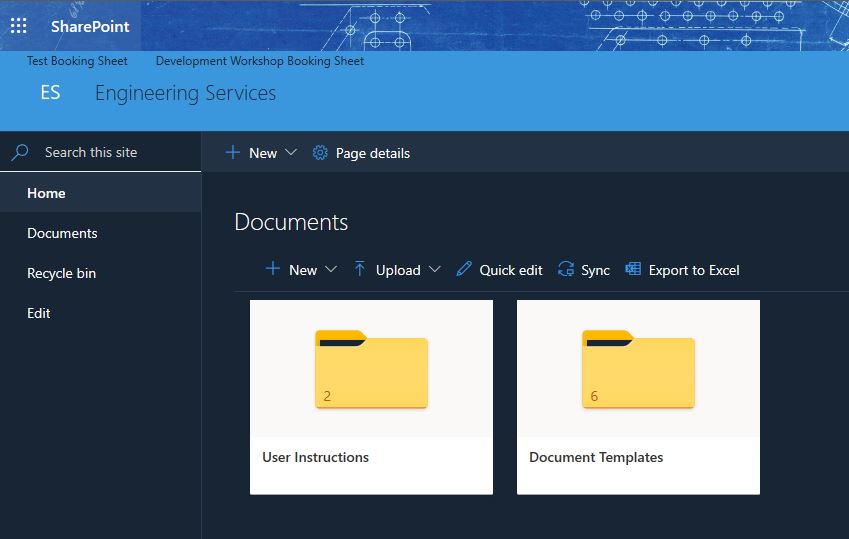Image resolution: width=849 pixels, height=539 pixels.
Task: Click the search magnifier icon
Action: point(20,152)
